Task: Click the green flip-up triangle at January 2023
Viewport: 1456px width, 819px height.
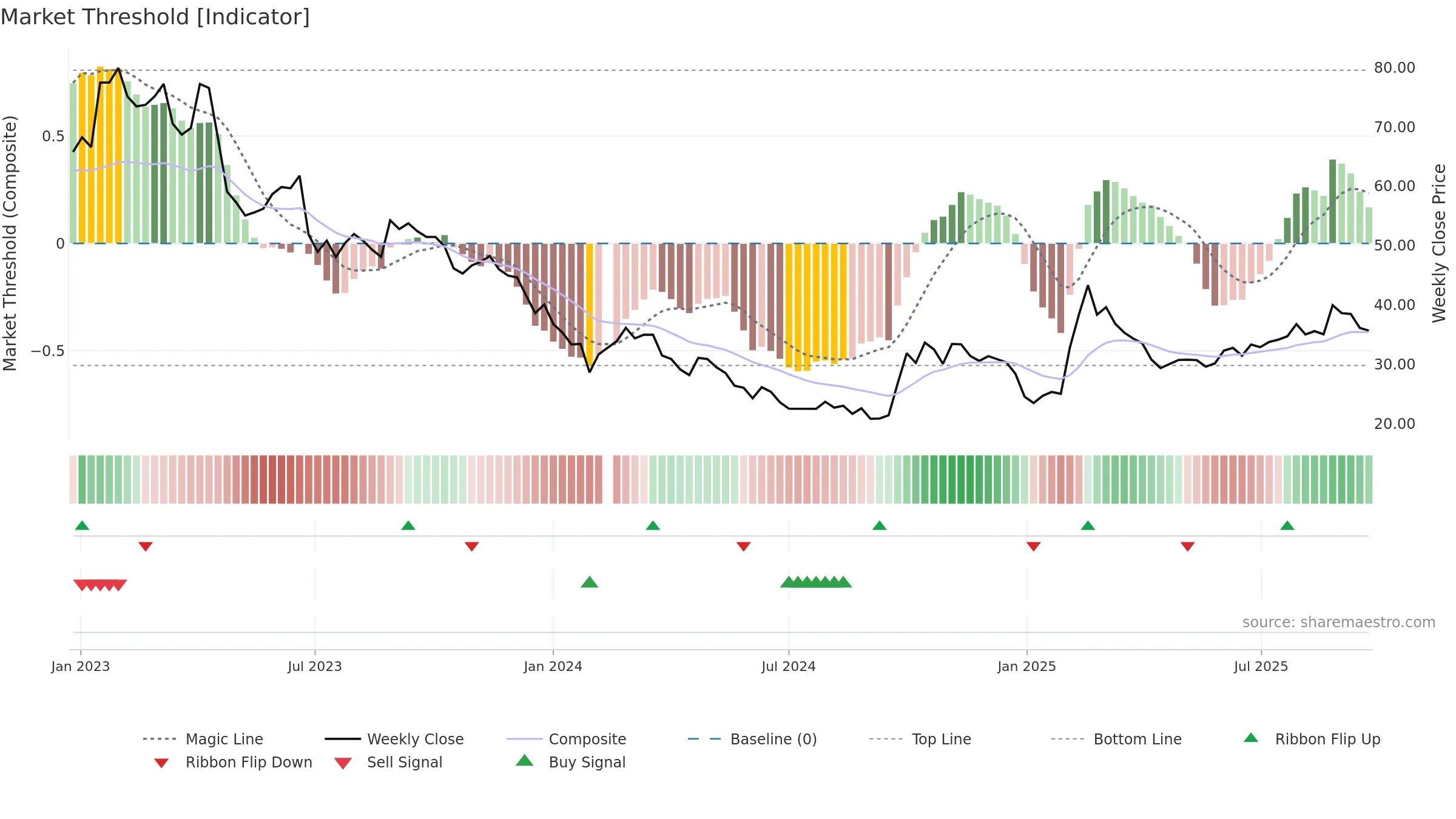Action: (82, 525)
